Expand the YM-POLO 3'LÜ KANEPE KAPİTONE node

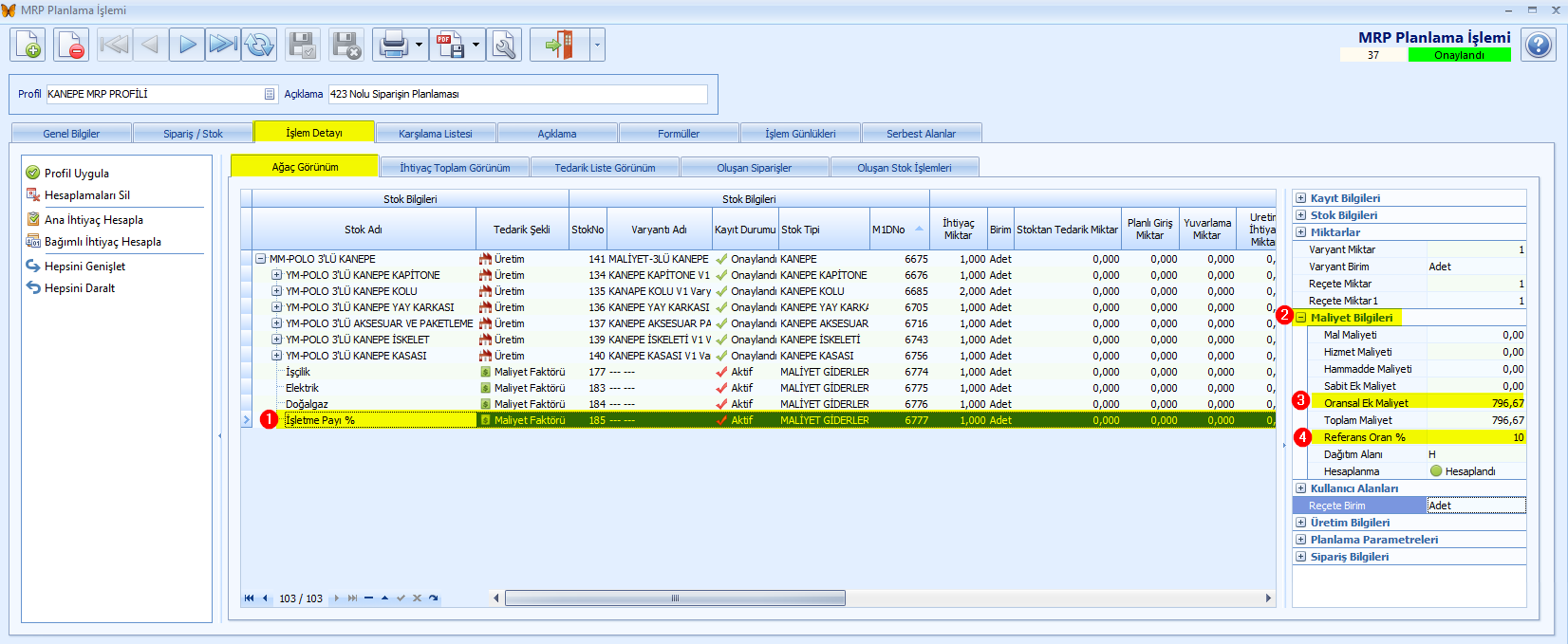click(x=276, y=275)
